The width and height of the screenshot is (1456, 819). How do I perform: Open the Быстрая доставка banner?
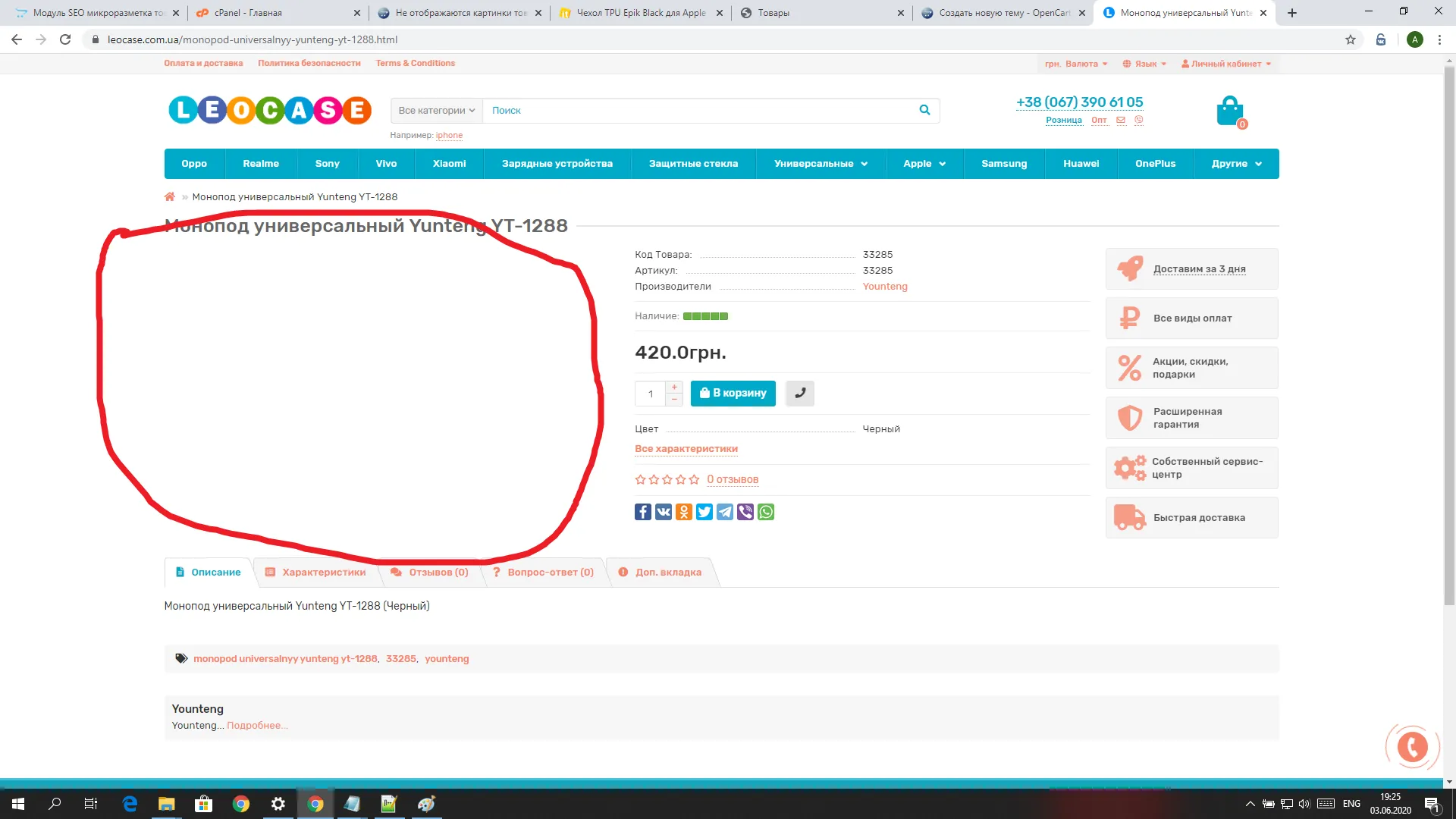(x=1191, y=518)
